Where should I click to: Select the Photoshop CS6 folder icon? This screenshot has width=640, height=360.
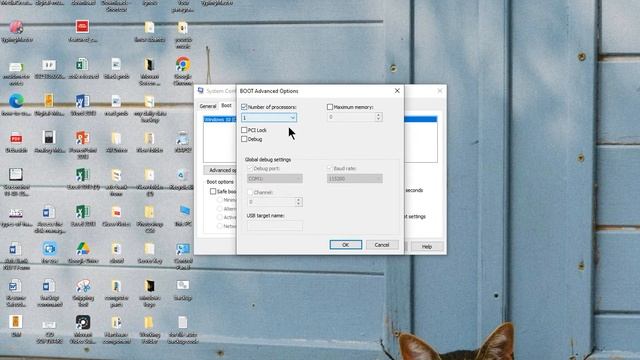149,212
